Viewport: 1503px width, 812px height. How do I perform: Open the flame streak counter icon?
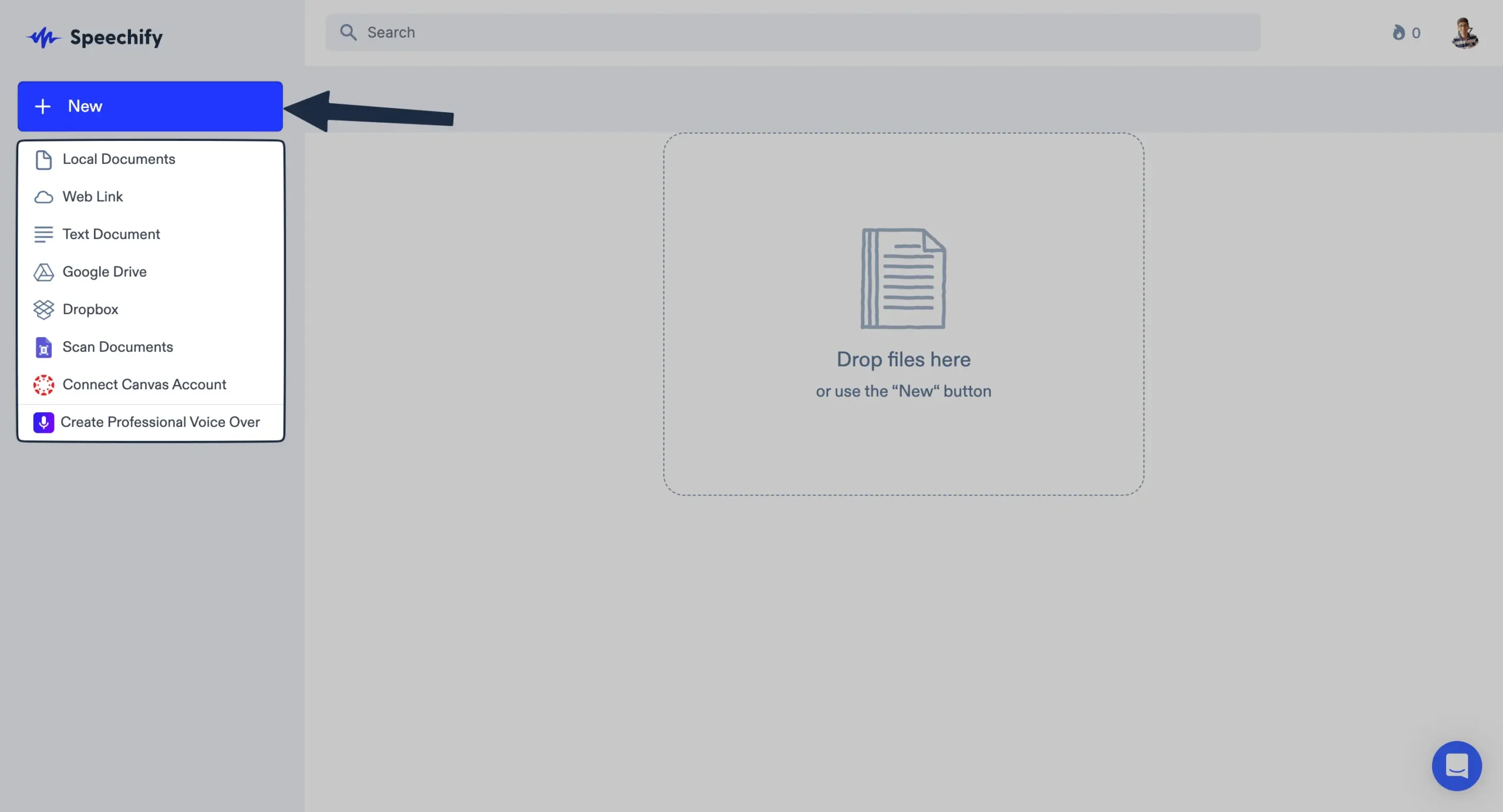point(1399,32)
